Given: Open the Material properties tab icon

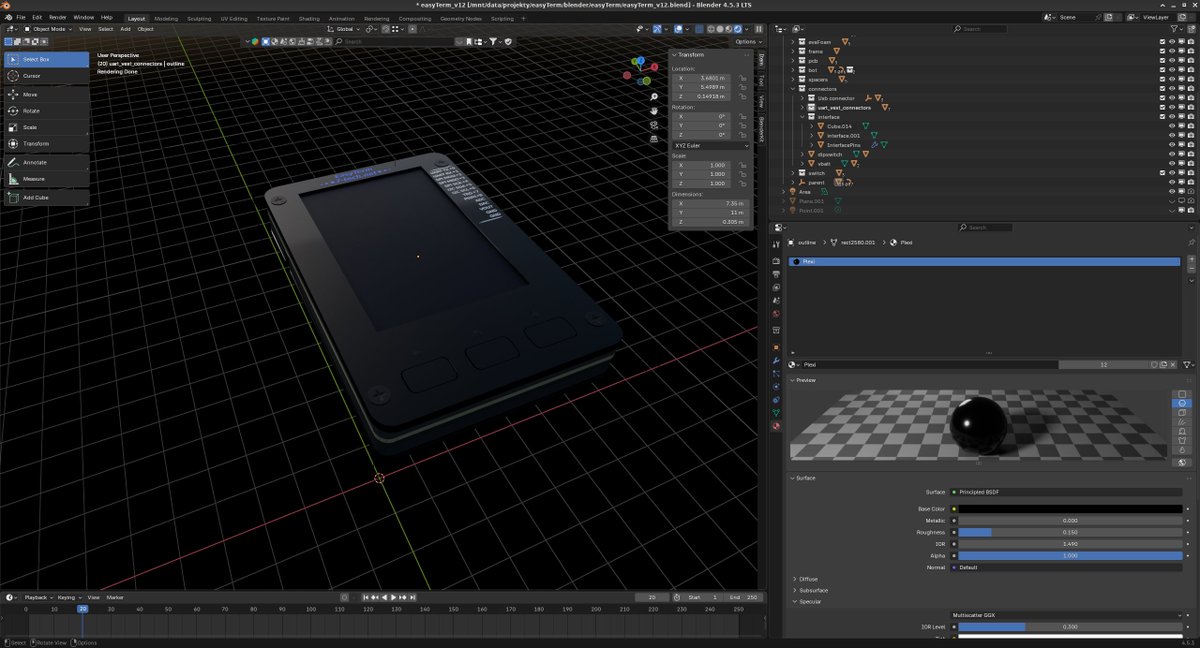Looking at the screenshot, I should [776, 425].
